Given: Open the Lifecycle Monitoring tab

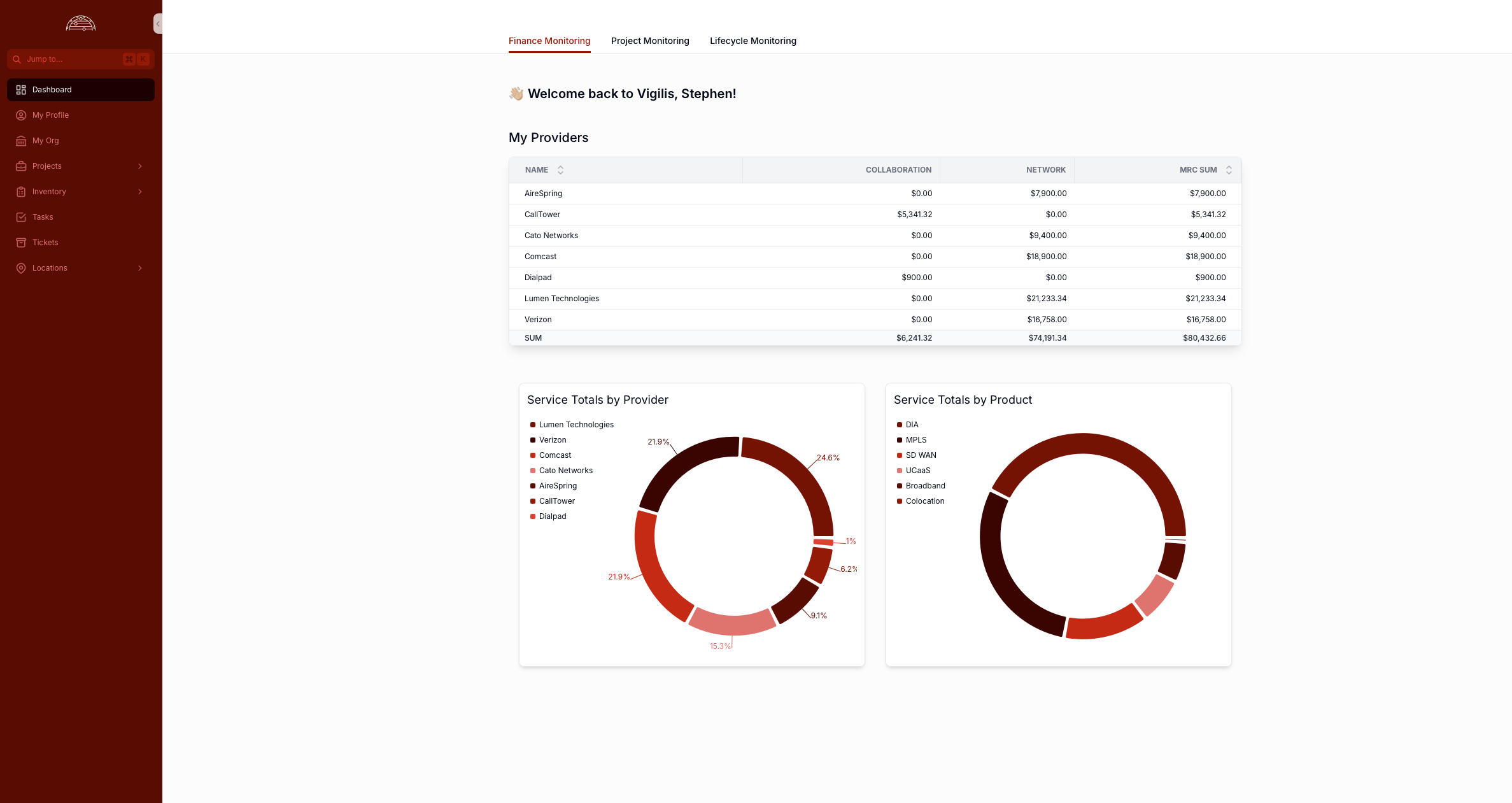Looking at the screenshot, I should tap(753, 41).
